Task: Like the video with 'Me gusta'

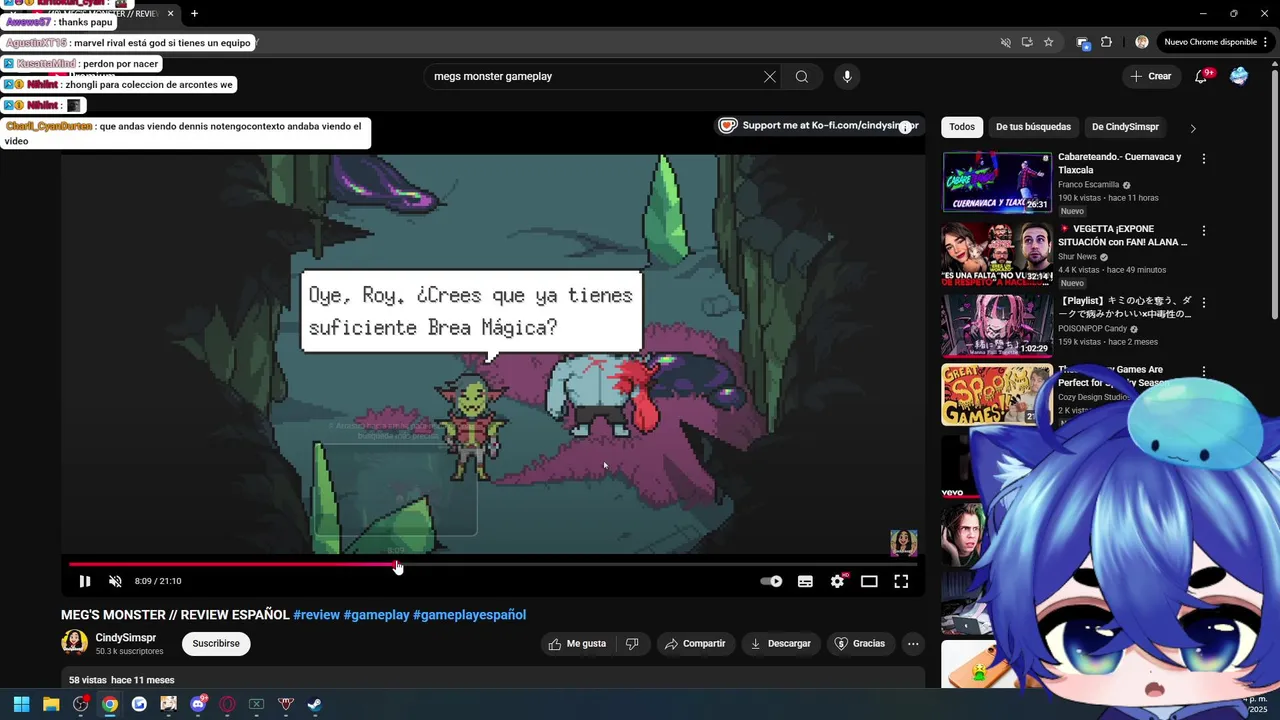Action: pos(577,644)
